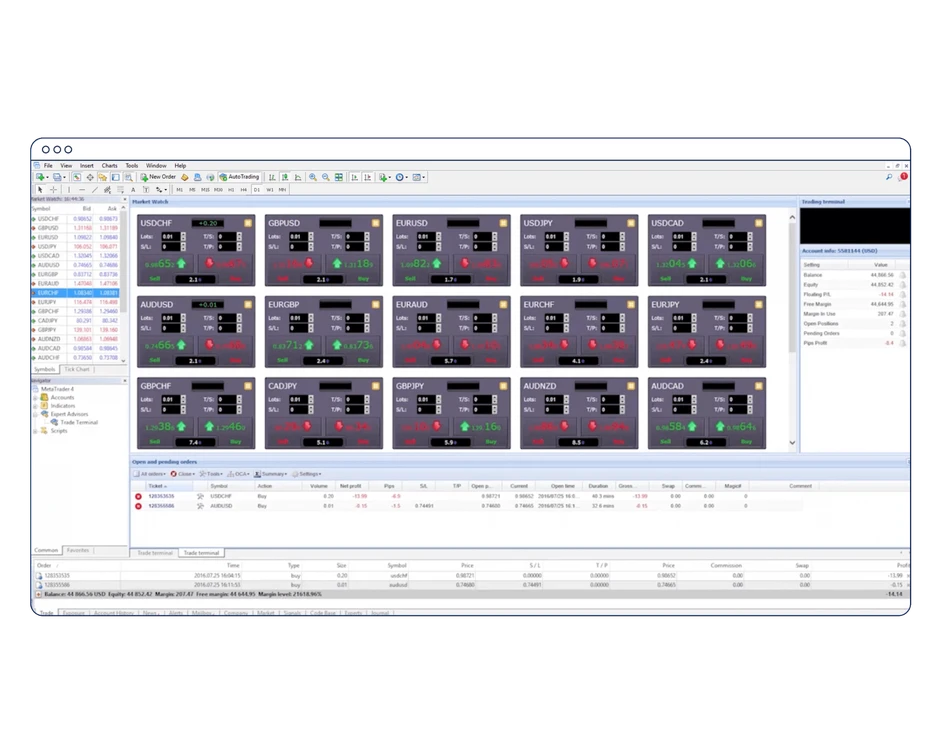Open the Summary dropdown
Screen dimensions: 936x749
tap(271, 474)
